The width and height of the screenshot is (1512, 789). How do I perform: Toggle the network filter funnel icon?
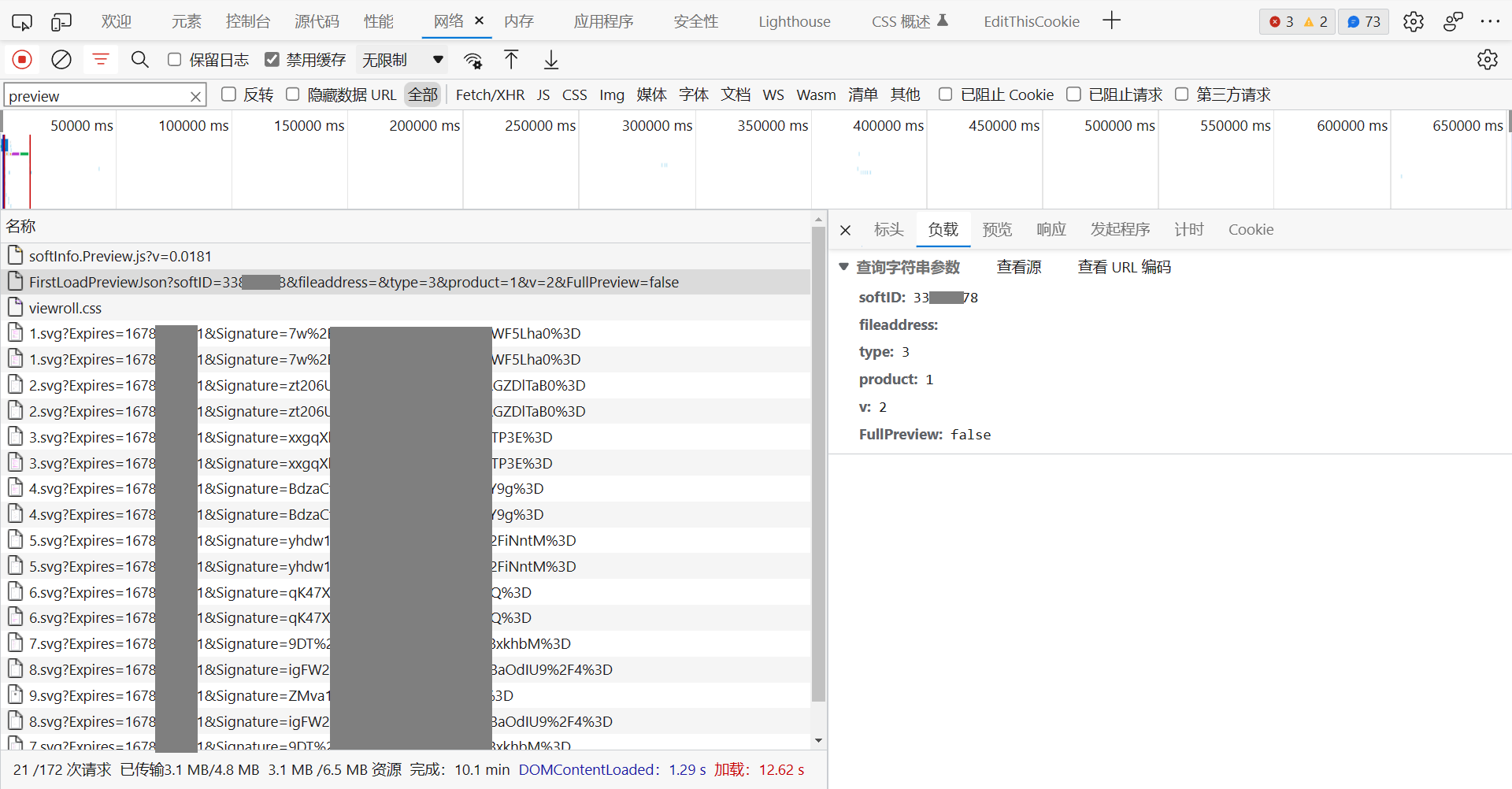(x=101, y=60)
